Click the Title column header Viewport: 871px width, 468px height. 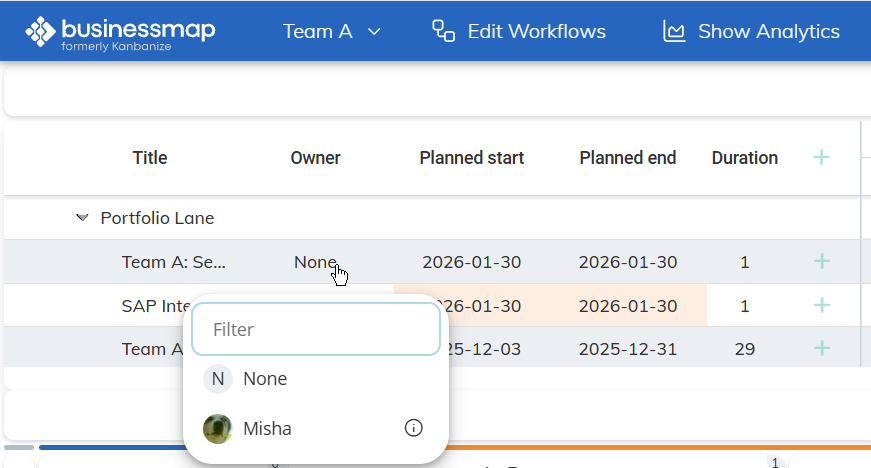pos(150,158)
